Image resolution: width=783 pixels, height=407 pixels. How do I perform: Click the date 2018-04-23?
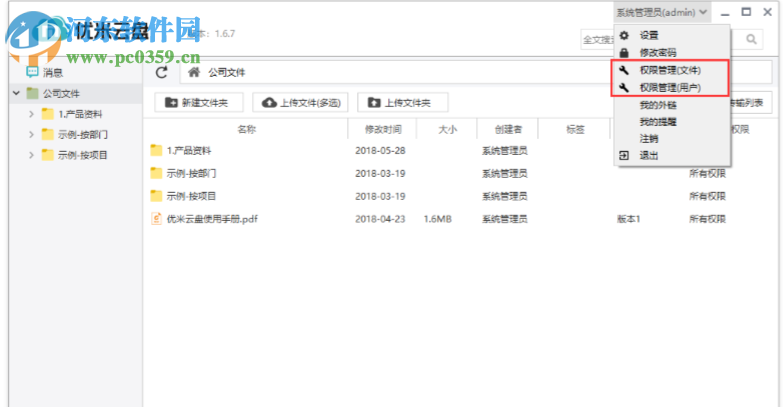click(x=380, y=219)
